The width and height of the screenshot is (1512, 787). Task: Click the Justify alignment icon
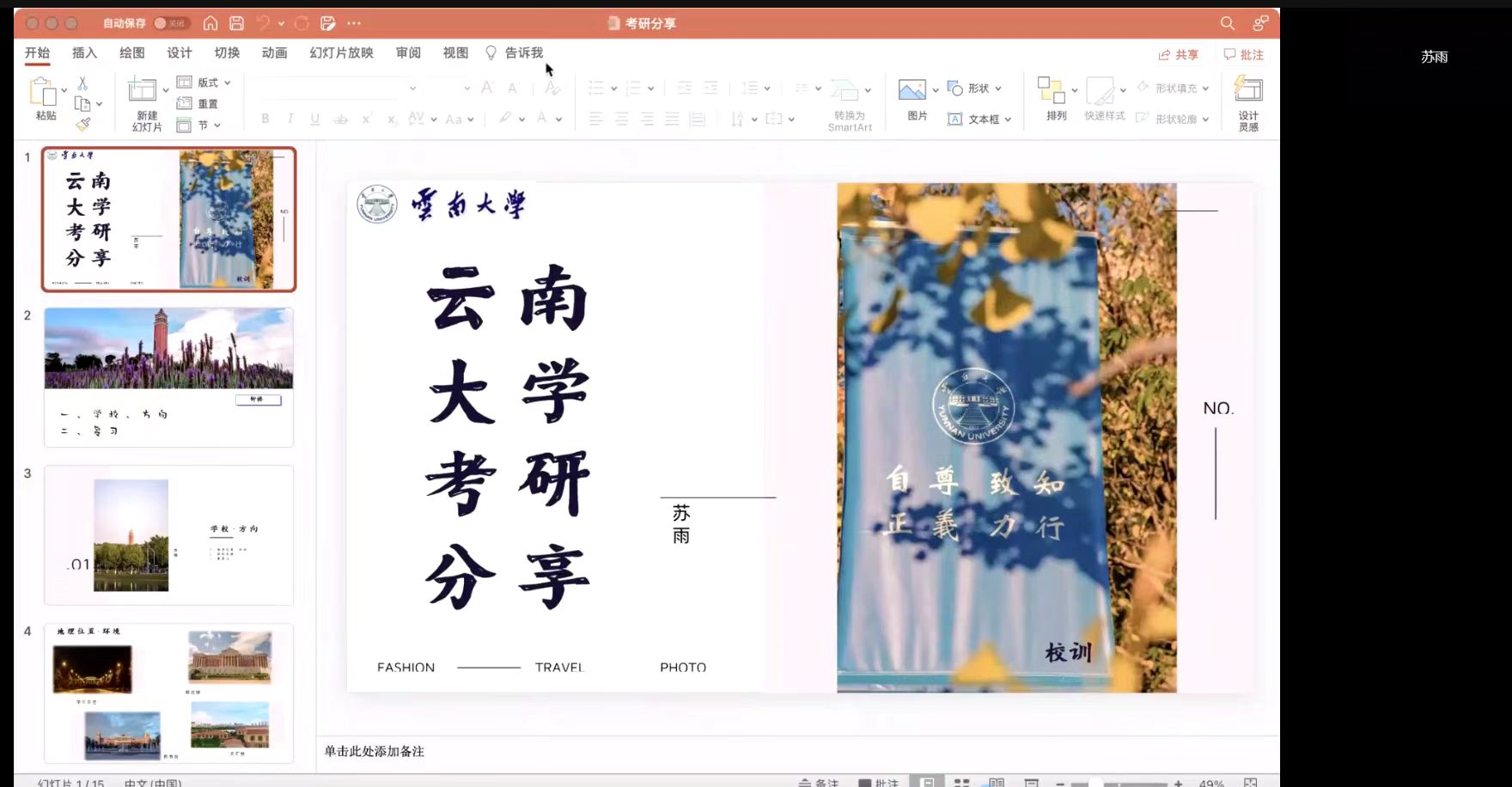[x=672, y=119]
